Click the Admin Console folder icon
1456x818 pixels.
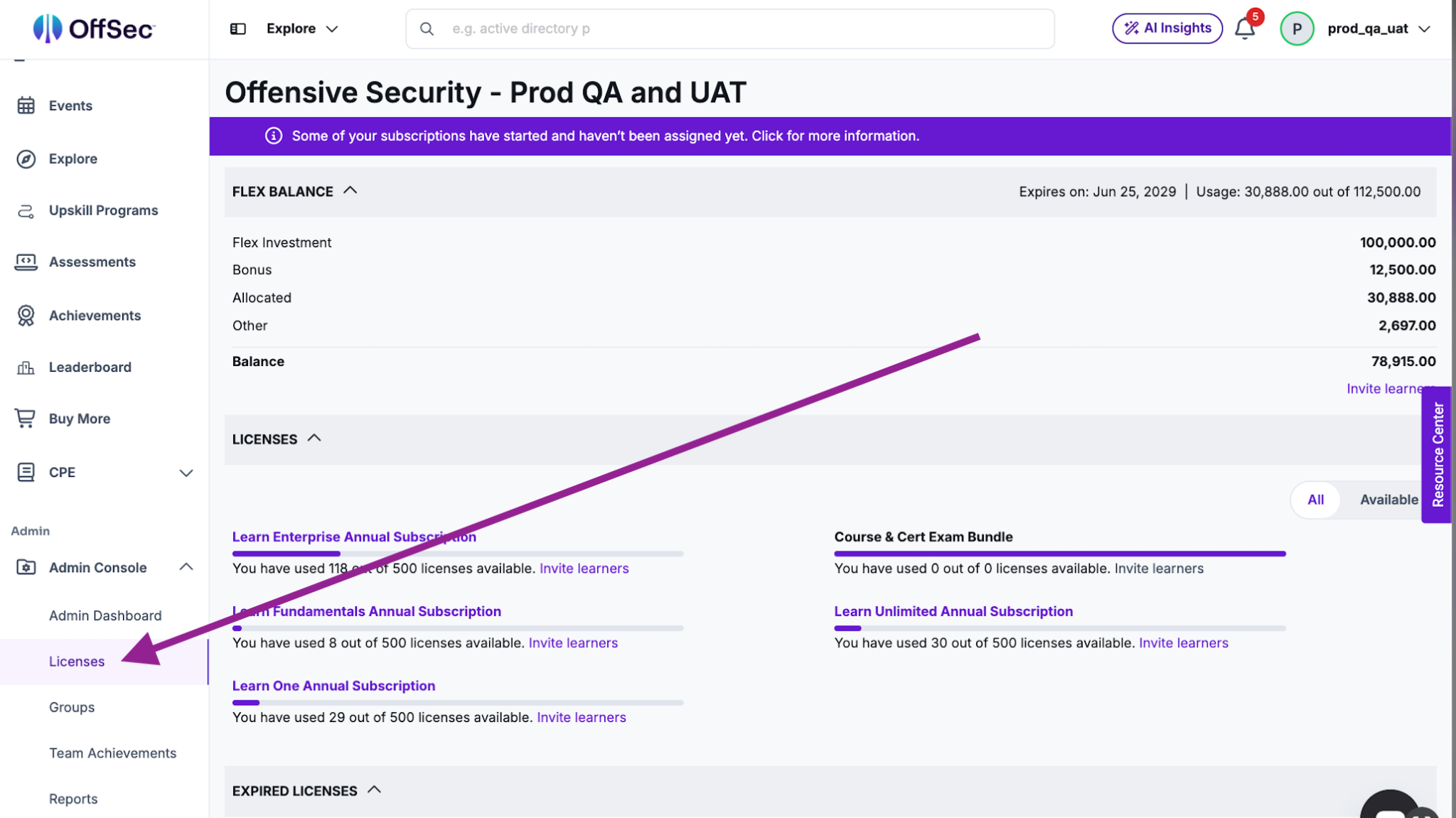point(26,567)
